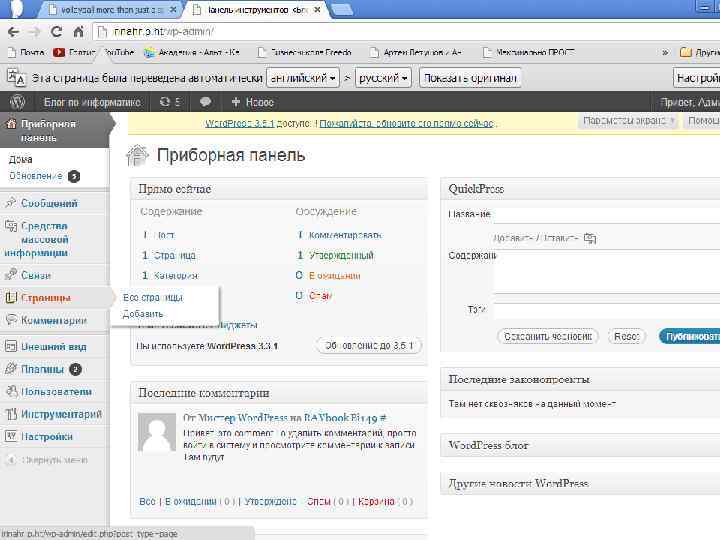Click the please update now link
Image resolution: width=720 pixels, height=540 pixels.
pos(407,123)
